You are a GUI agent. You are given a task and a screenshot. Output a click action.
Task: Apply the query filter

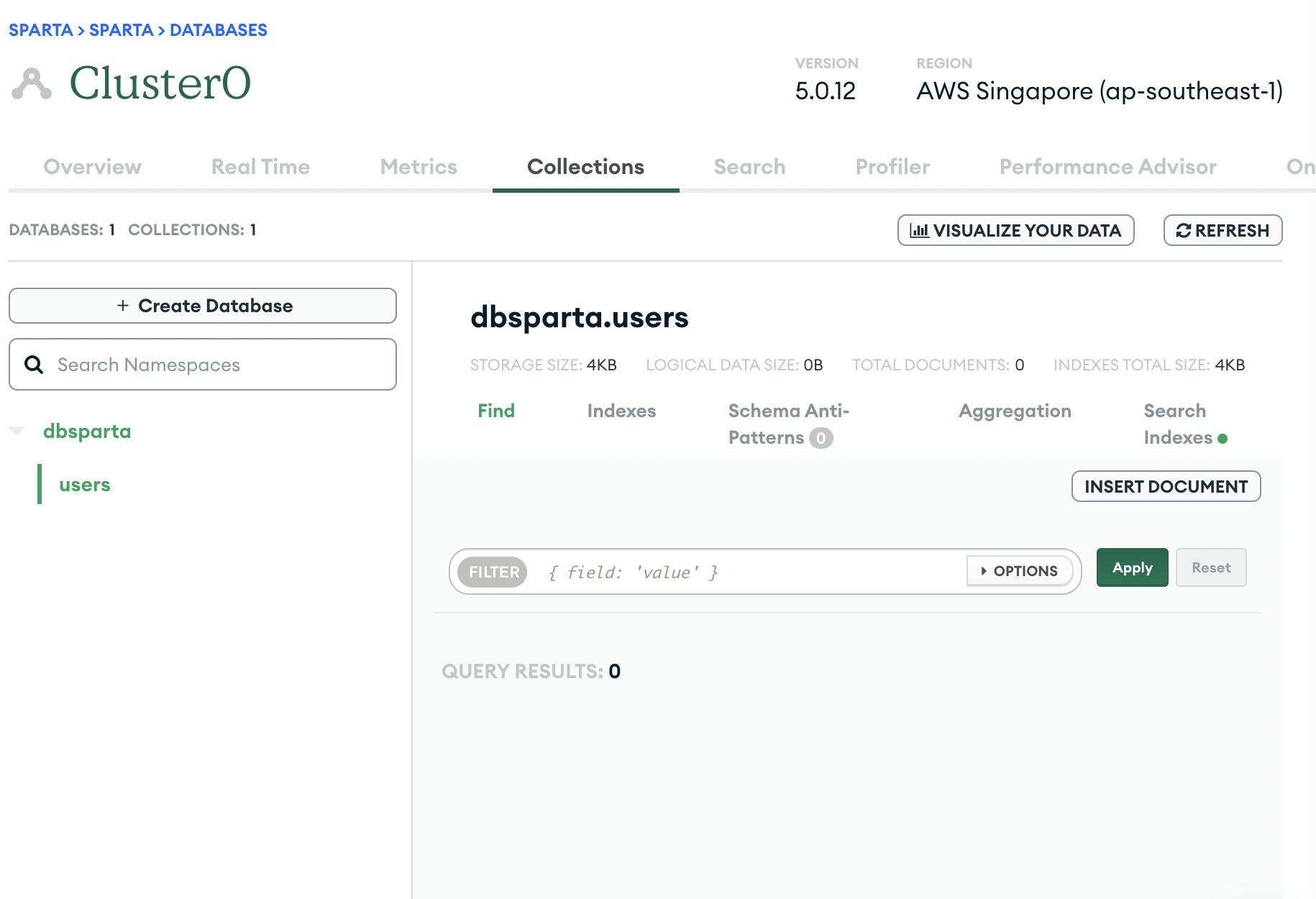coord(1132,567)
